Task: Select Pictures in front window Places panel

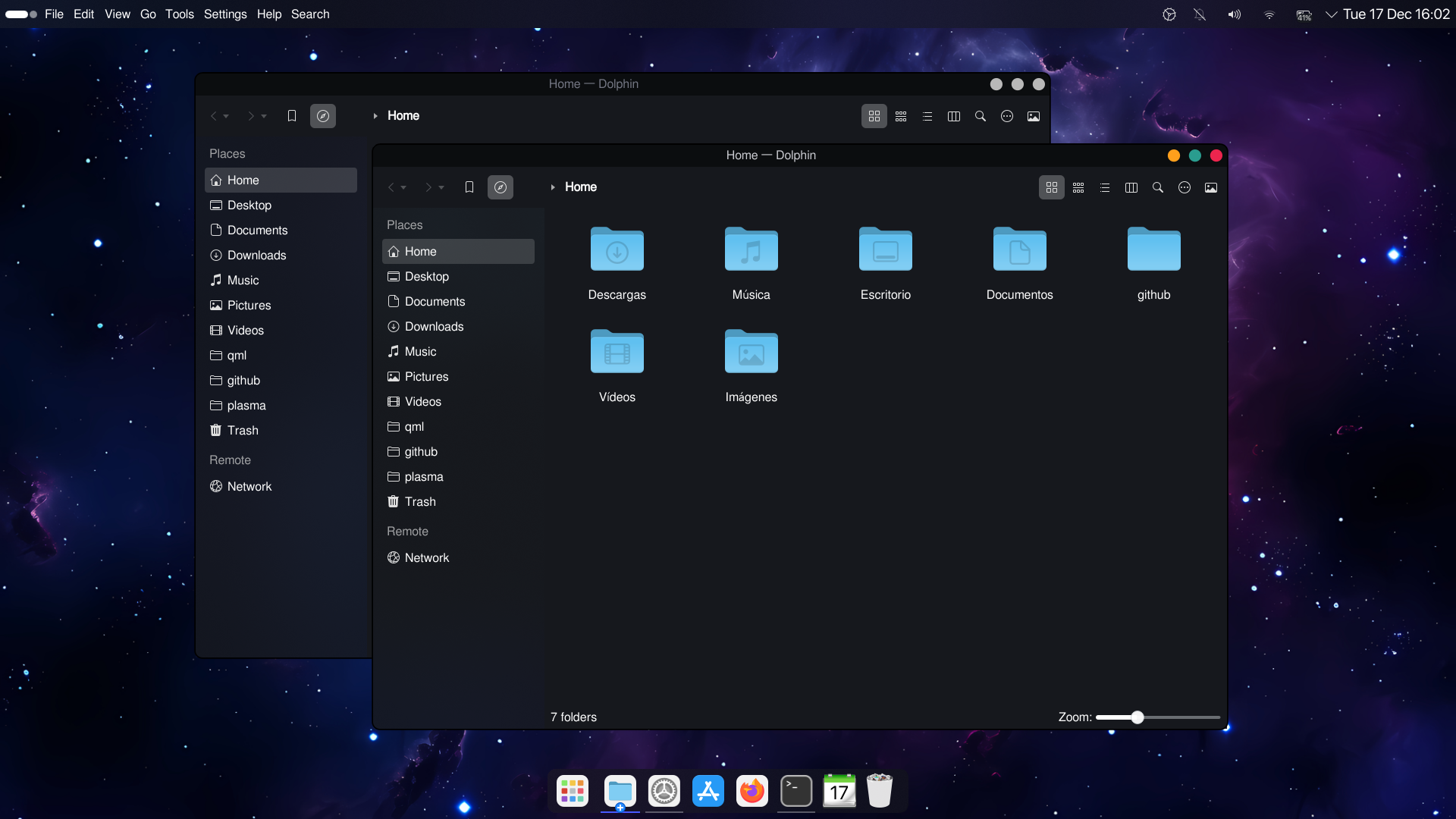Action: [458, 377]
